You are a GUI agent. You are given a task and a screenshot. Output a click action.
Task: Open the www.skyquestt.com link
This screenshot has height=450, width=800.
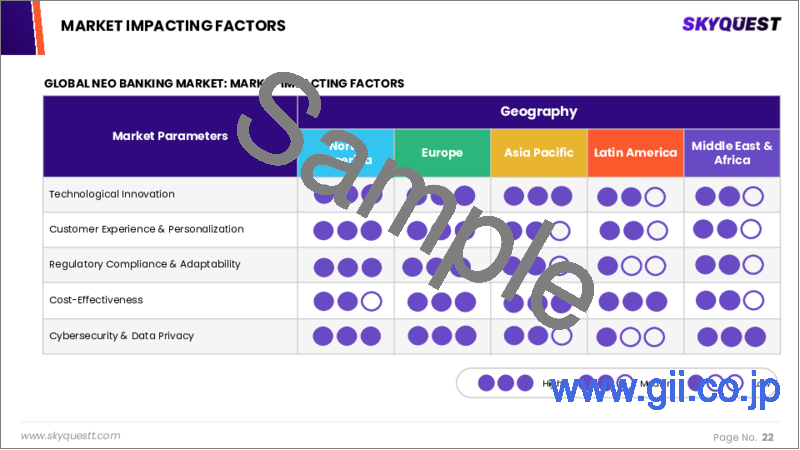tap(71, 436)
